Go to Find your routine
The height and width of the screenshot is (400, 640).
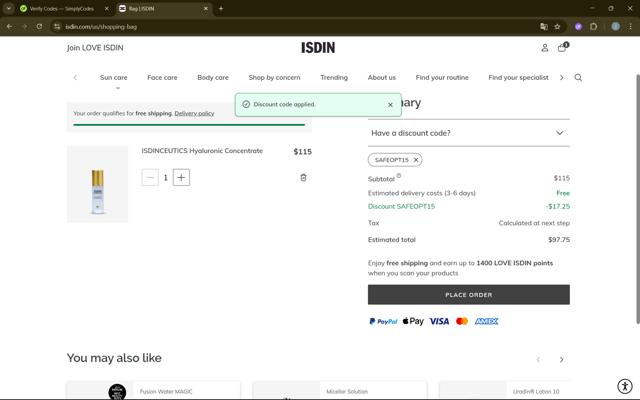pyautogui.click(x=442, y=78)
